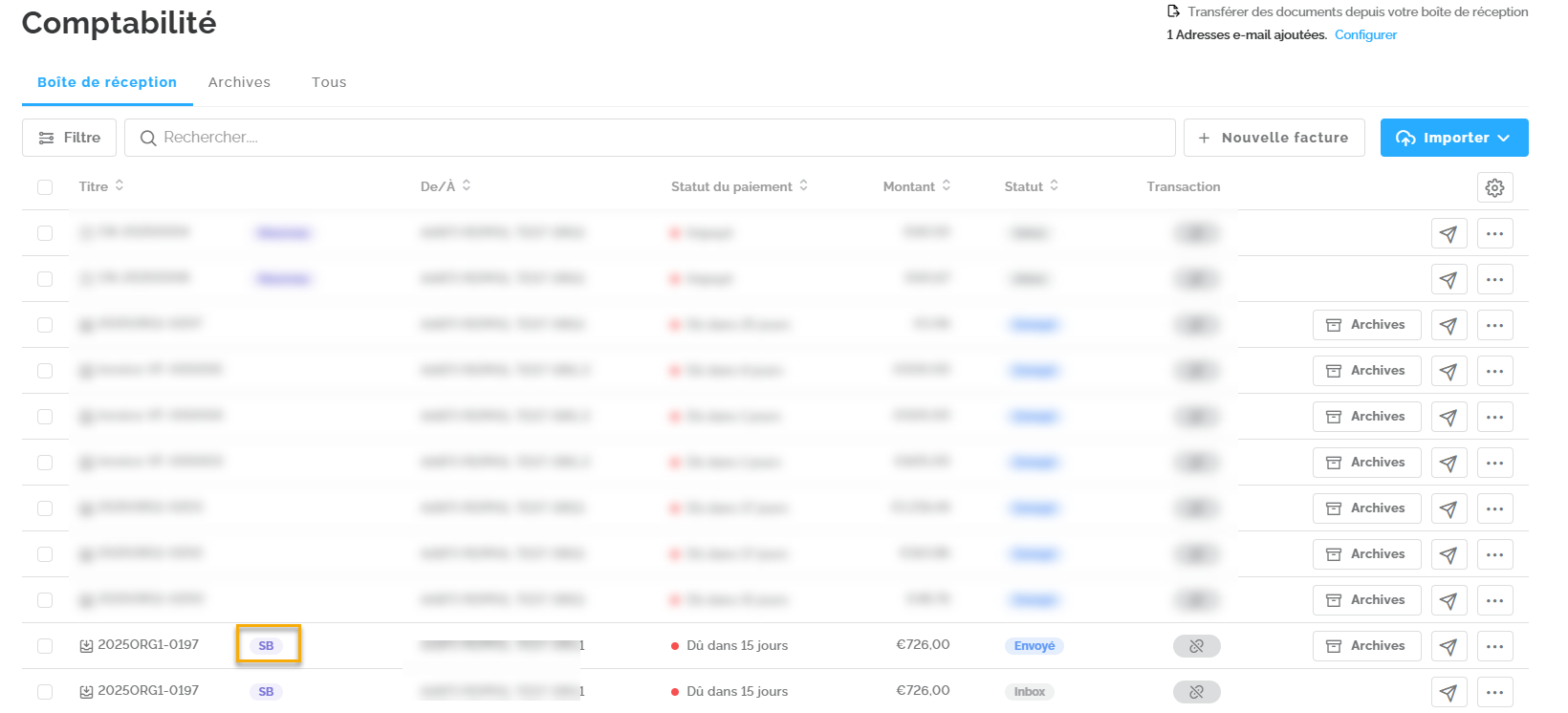Archive the invoice in the Envoyé row
This screenshot has height=713, width=1568.
click(x=1366, y=646)
